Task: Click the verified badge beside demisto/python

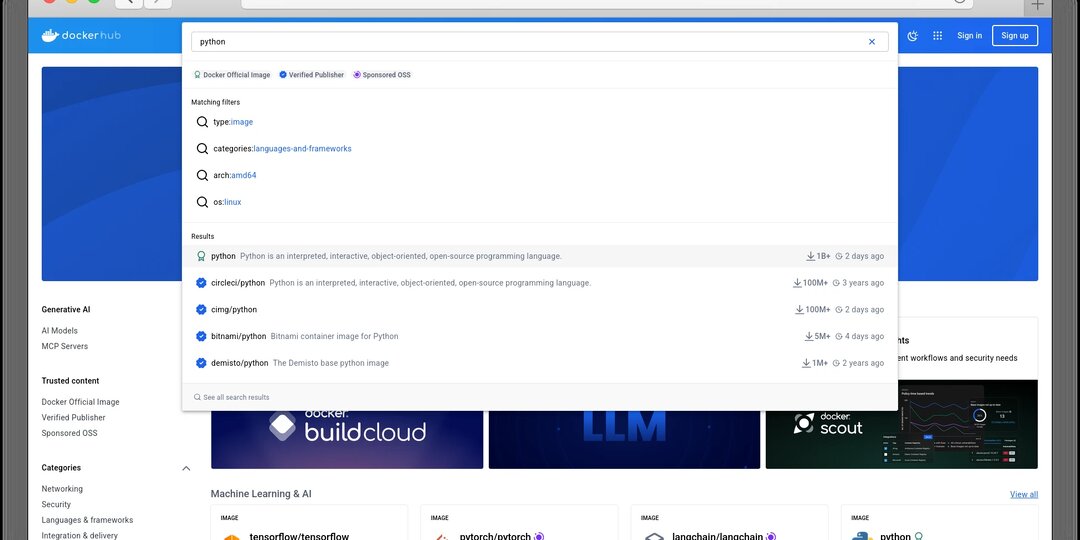Action: click(x=201, y=363)
